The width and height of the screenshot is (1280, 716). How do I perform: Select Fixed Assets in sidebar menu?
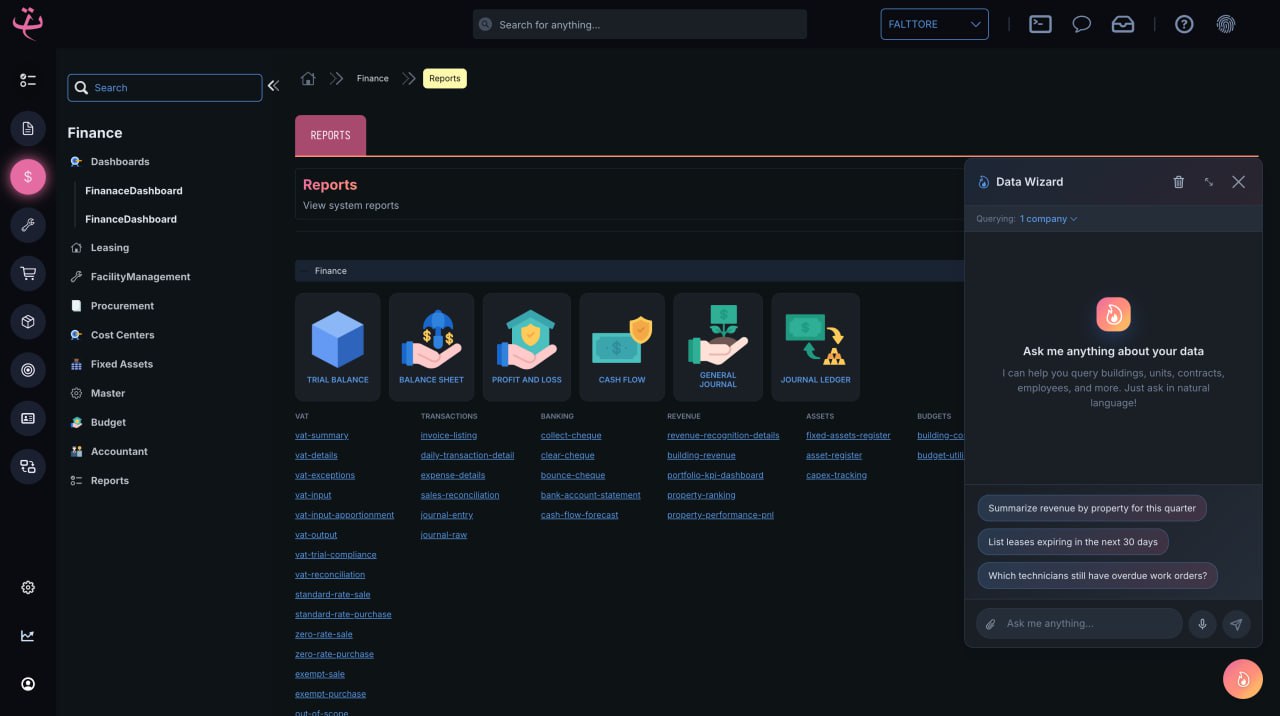tap(121, 364)
